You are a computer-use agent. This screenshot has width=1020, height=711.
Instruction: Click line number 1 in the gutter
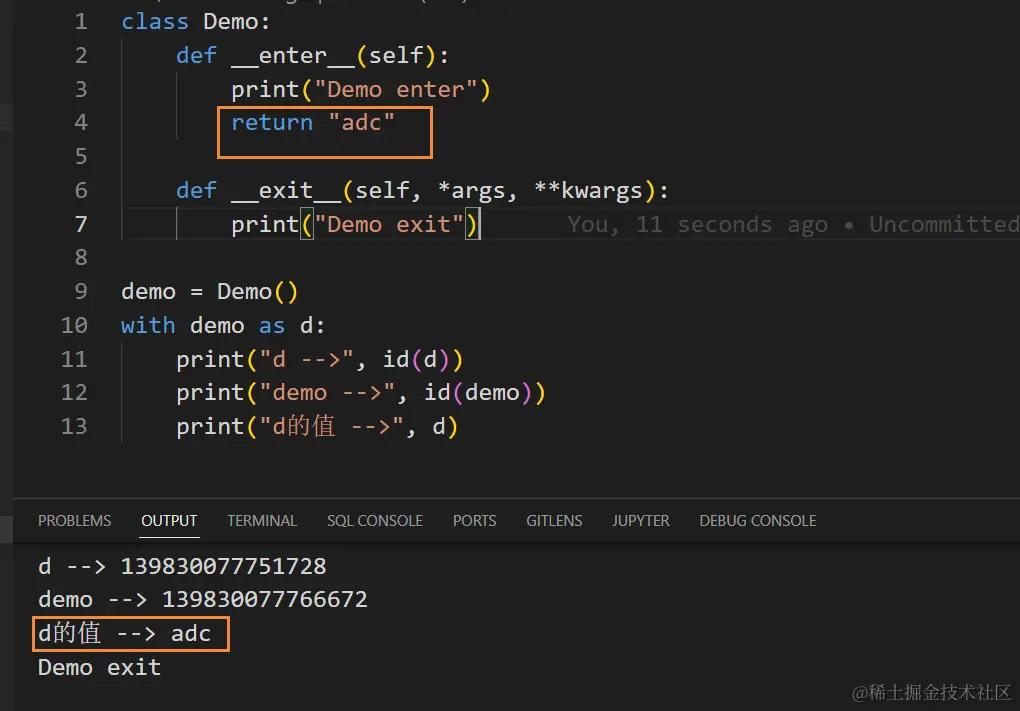pyautogui.click(x=81, y=21)
